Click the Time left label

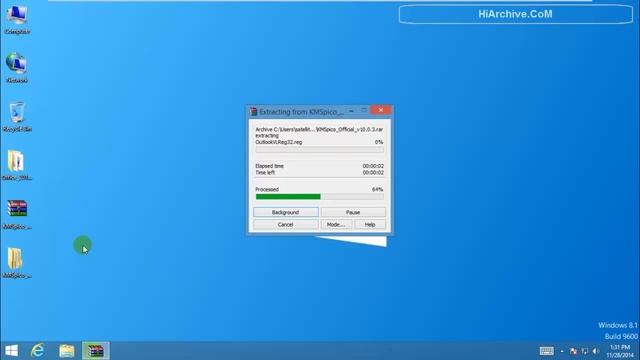pyautogui.click(x=265, y=173)
